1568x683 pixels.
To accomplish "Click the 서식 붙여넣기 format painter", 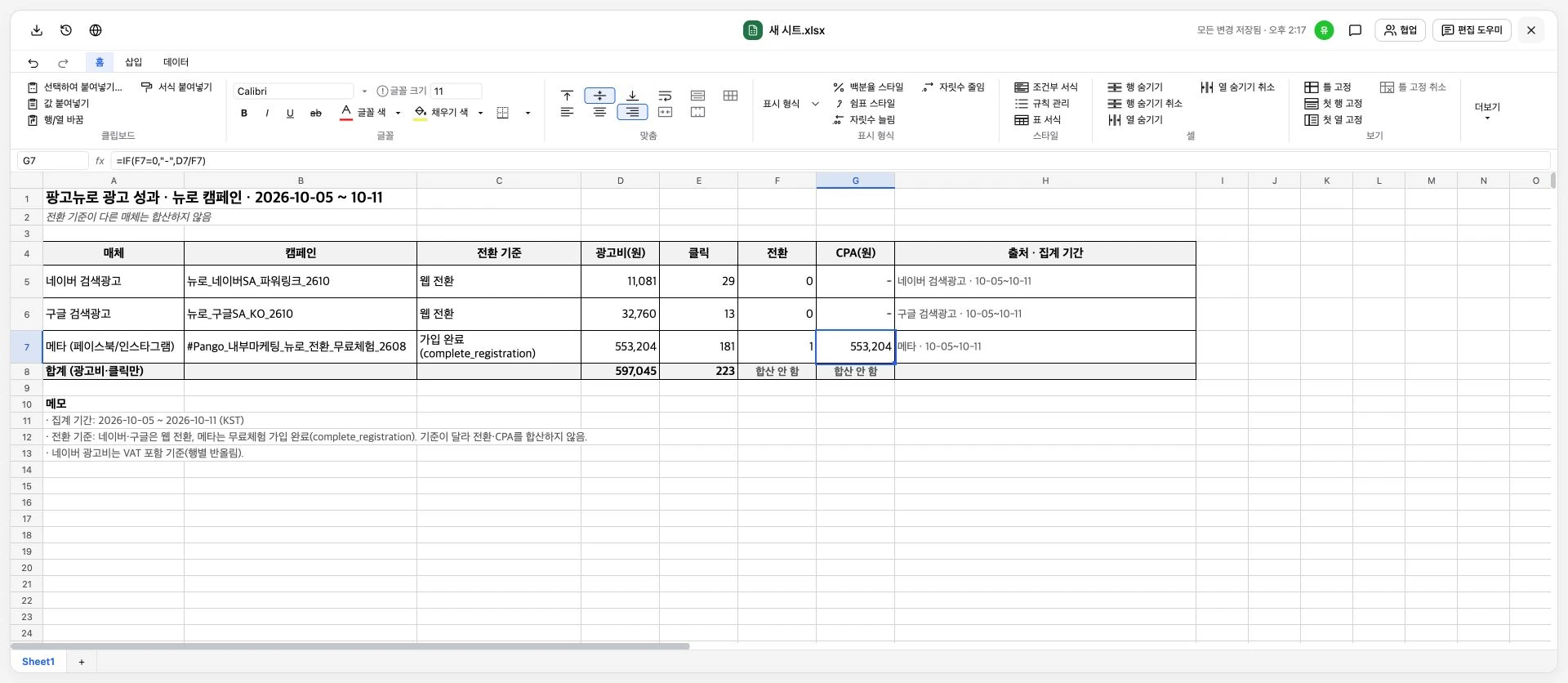I will (176, 87).
